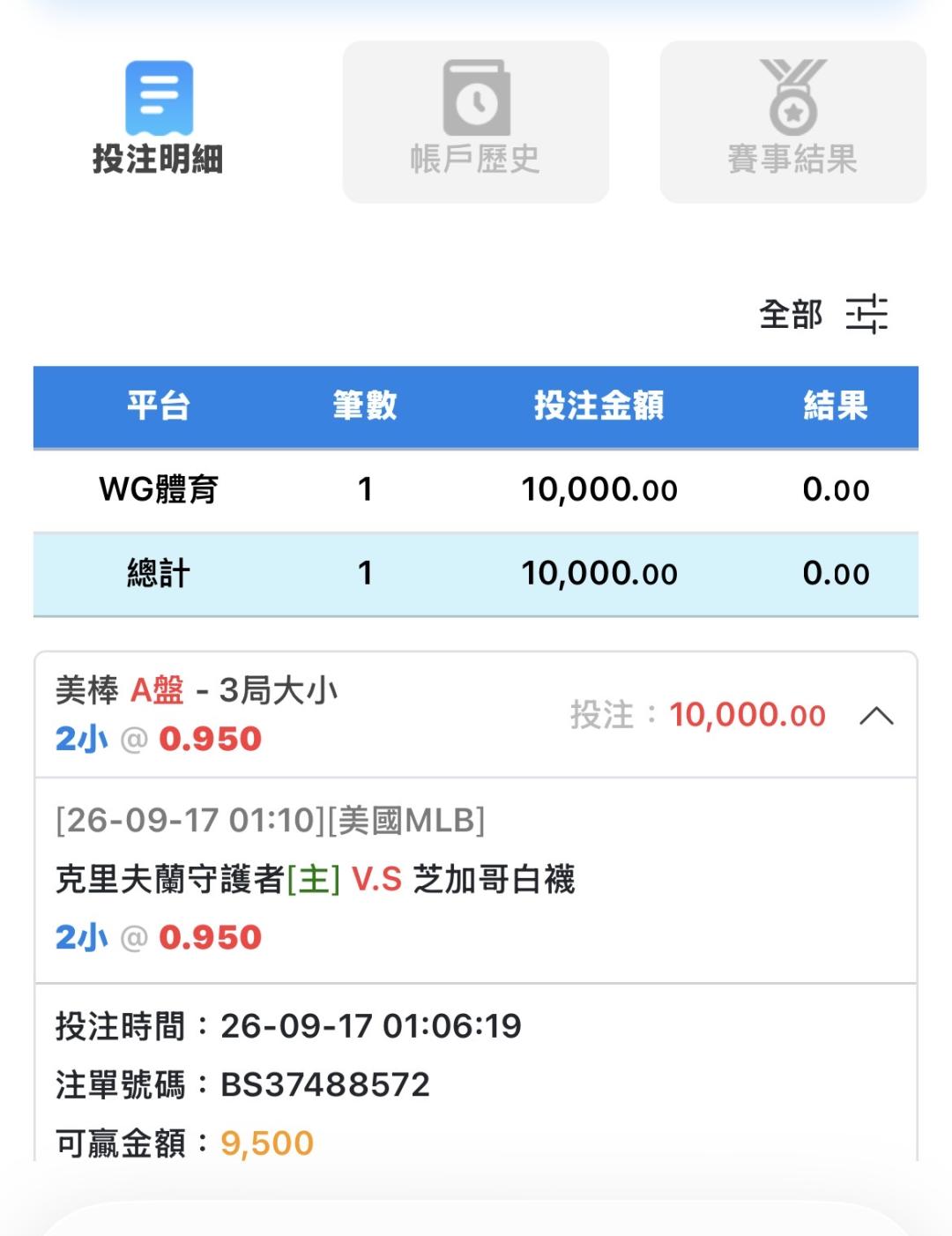Click the 總計 summary row

pyautogui.click(x=476, y=574)
